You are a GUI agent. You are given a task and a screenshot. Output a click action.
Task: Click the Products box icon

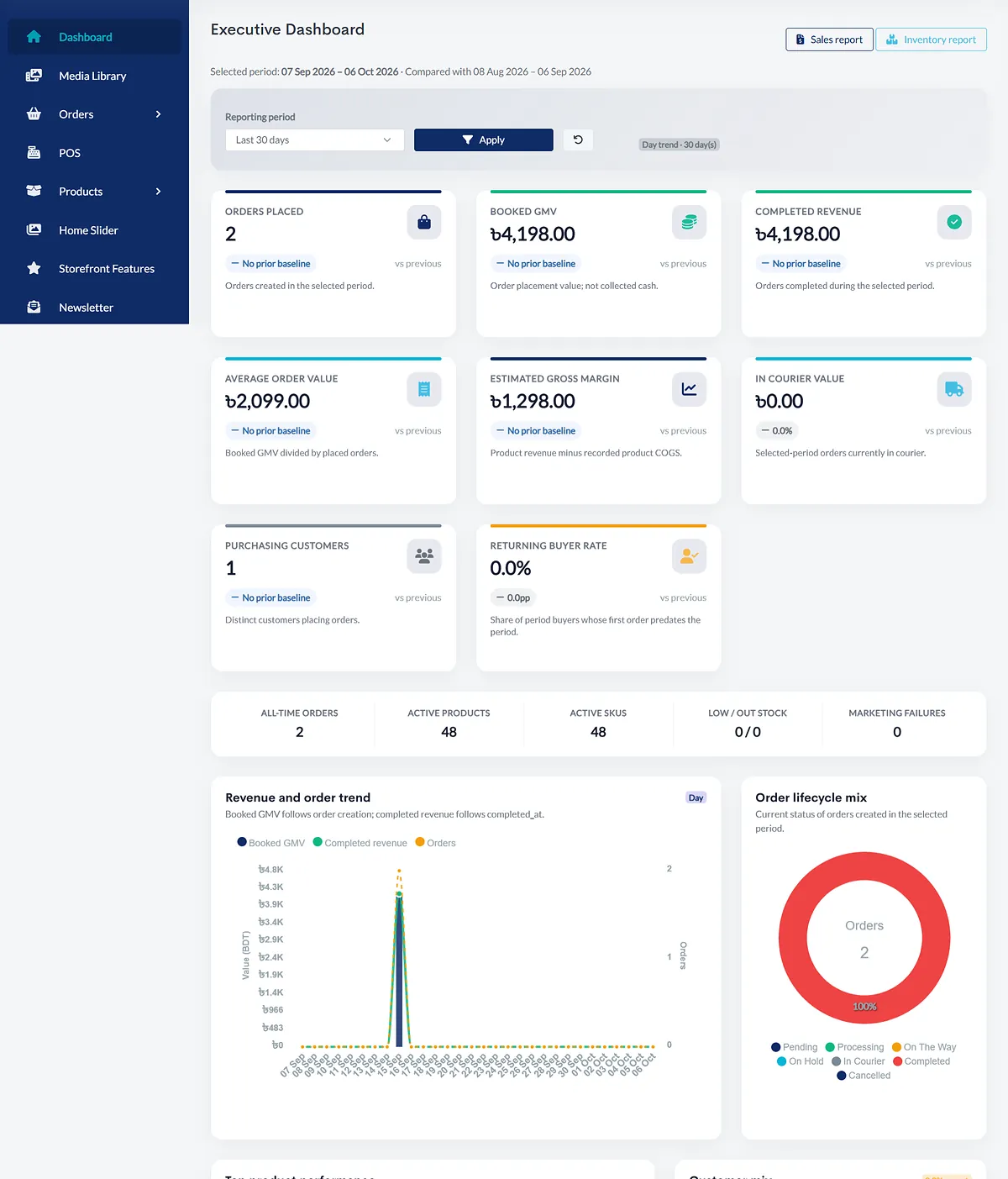pos(34,192)
